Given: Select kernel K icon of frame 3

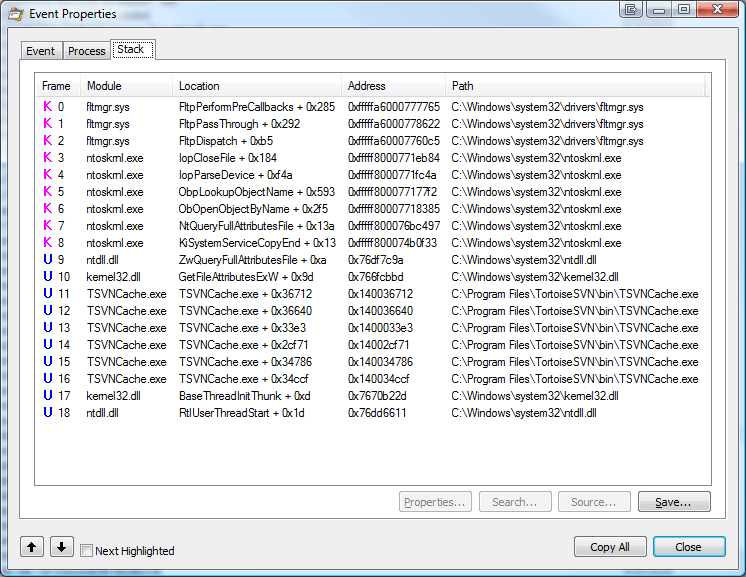Looking at the screenshot, I should click(x=48, y=157).
